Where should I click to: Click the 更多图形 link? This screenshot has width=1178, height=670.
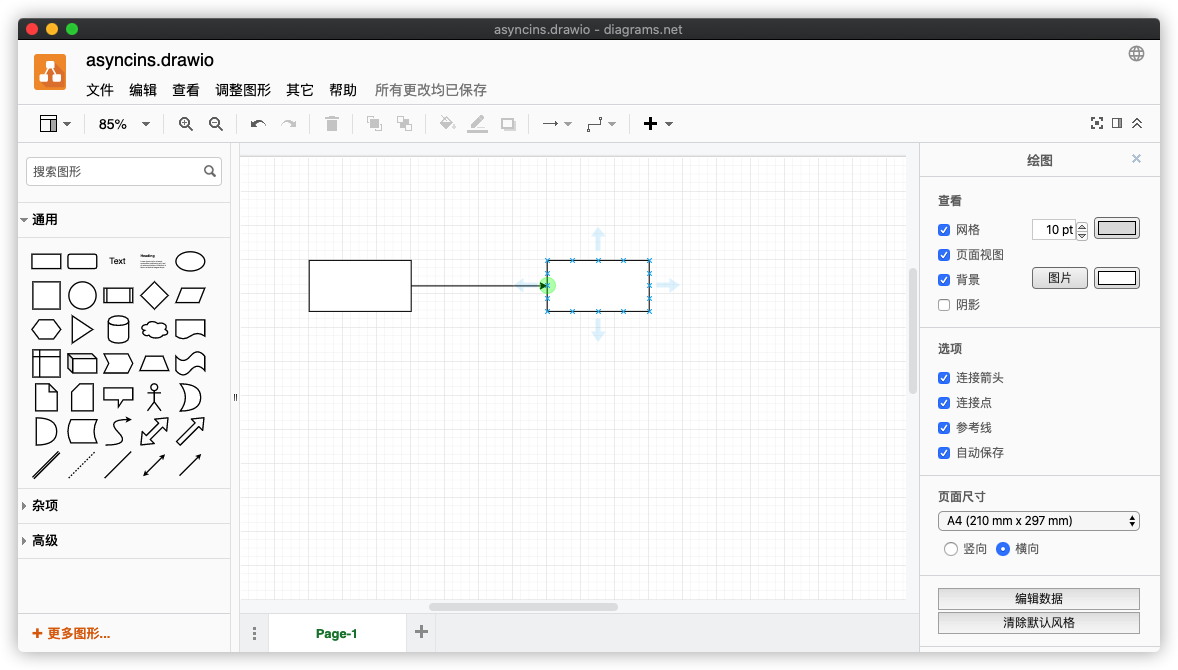pyautogui.click(x=71, y=633)
